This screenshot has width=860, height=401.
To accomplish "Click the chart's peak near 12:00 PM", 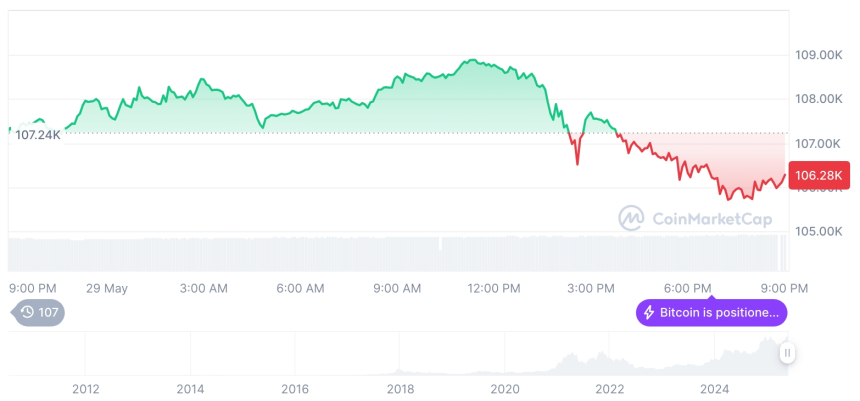I will pyautogui.click(x=471, y=60).
